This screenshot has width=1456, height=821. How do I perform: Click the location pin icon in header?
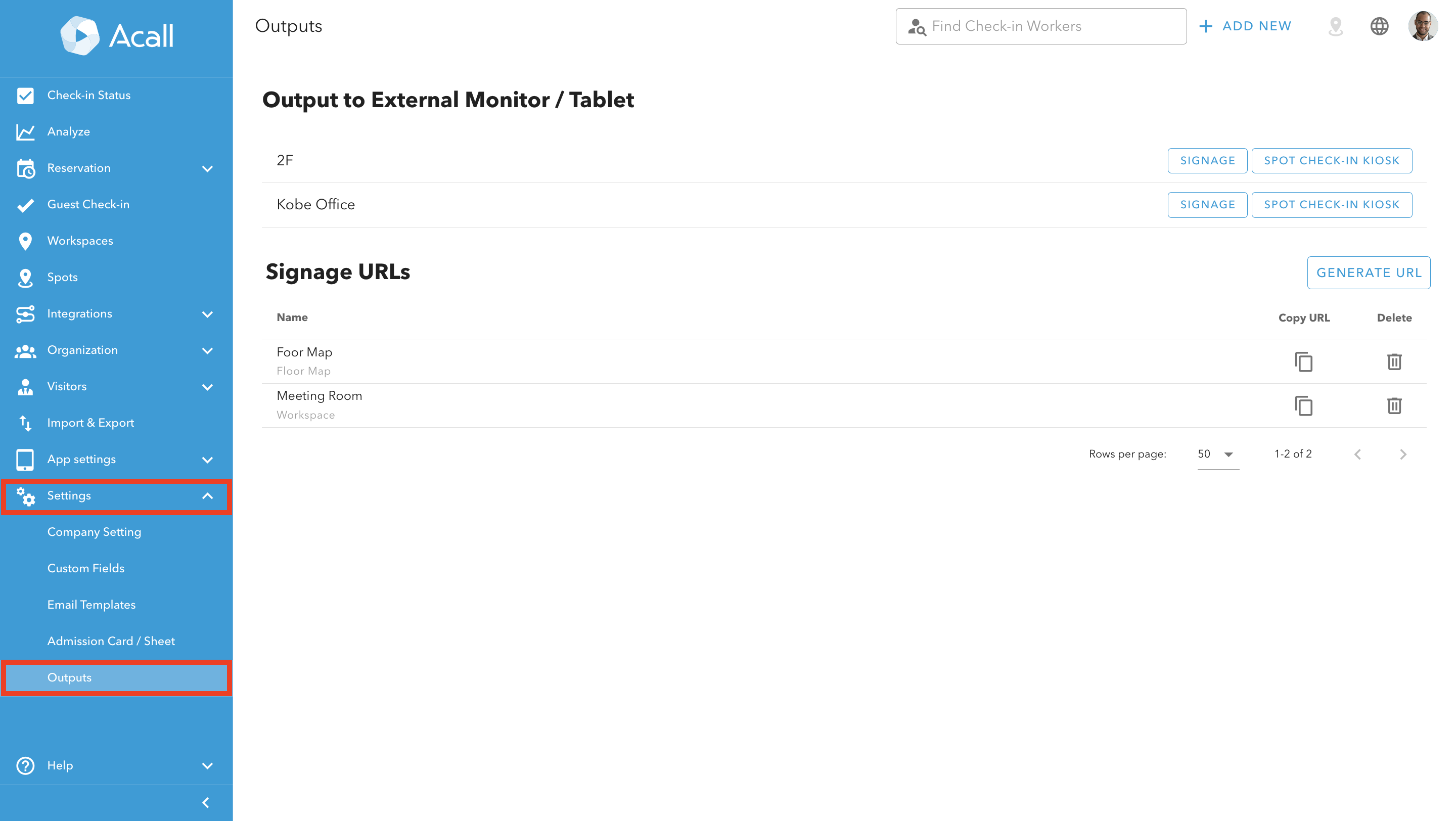[1335, 26]
